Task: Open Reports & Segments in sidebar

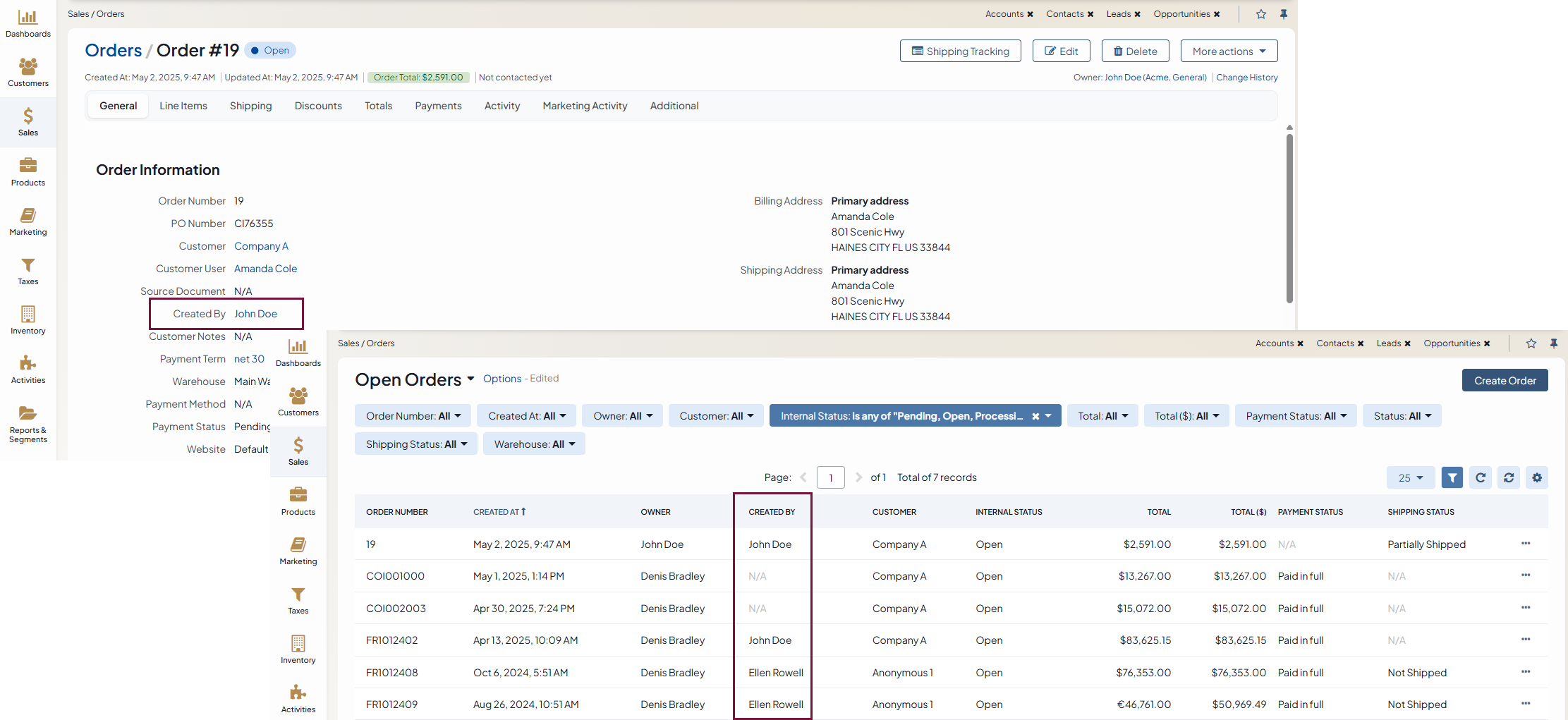Action: pos(28,424)
